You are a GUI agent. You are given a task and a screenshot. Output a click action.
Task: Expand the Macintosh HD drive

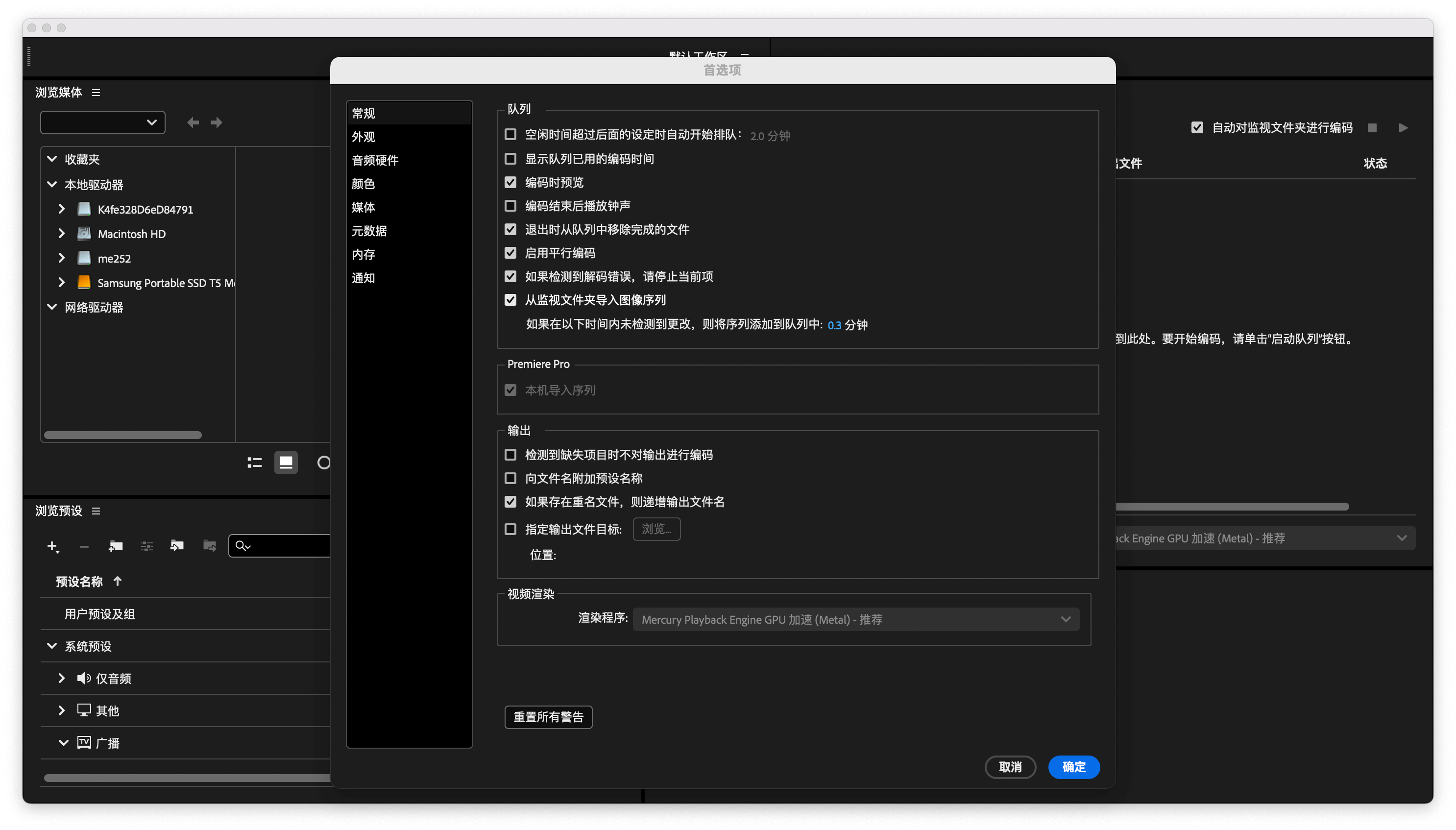click(x=62, y=234)
